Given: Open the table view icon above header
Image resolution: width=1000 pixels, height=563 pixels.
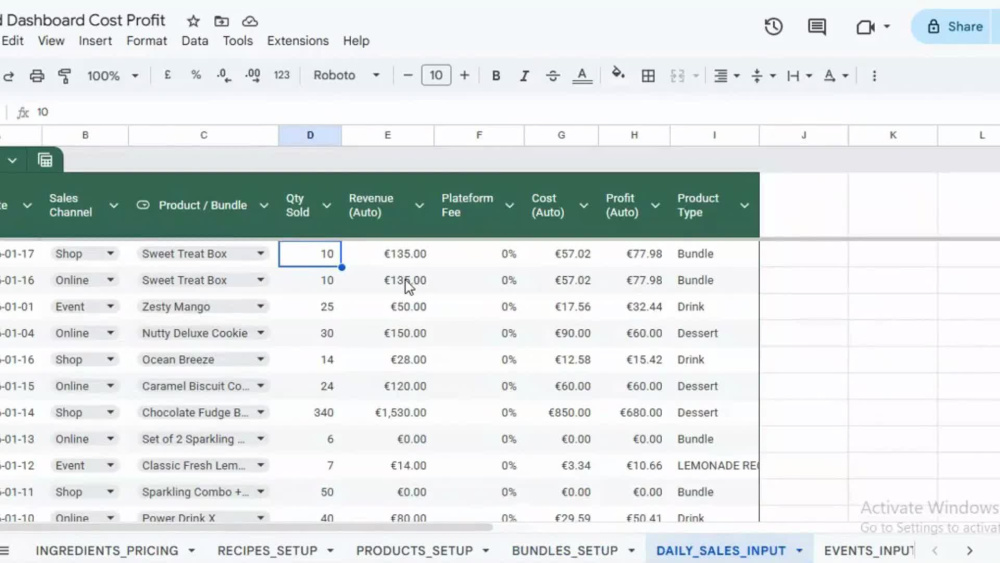Looking at the screenshot, I should pyautogui.click(x=45, y=160).
